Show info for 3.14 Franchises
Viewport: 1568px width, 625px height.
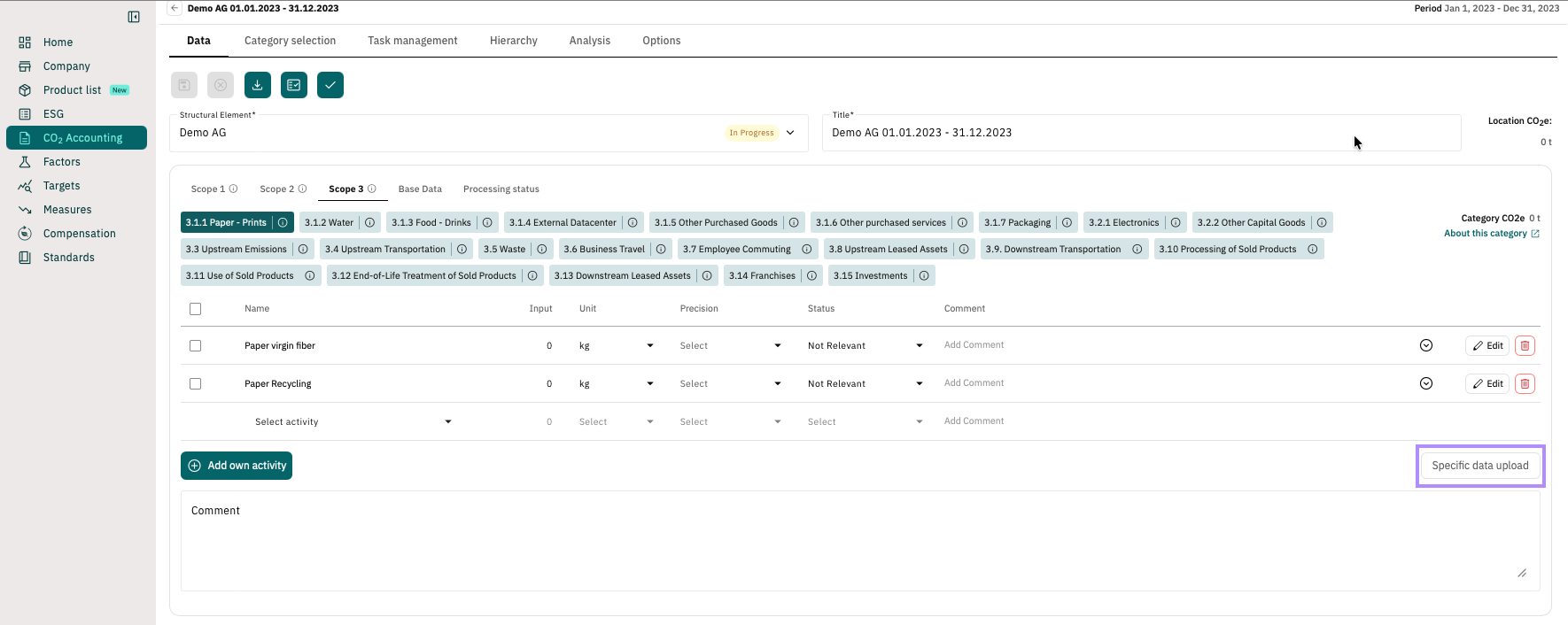811,275
